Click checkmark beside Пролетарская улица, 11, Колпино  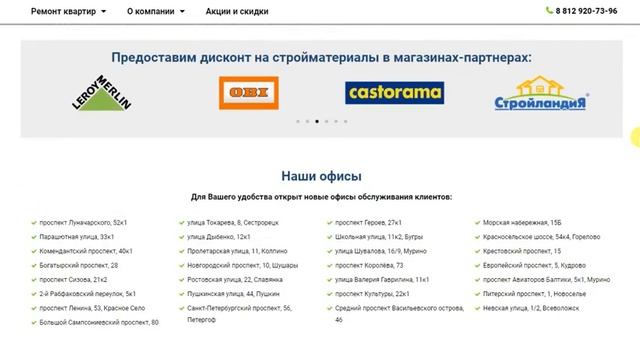coord(182,251)
